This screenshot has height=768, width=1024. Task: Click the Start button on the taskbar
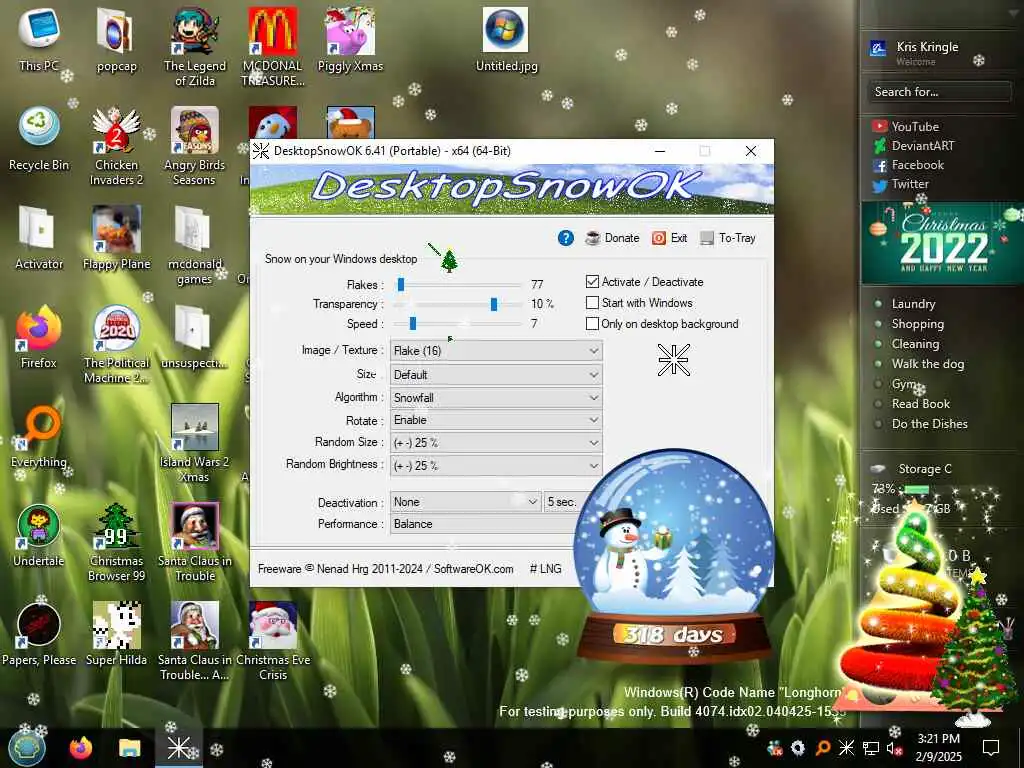pos(27,748)
